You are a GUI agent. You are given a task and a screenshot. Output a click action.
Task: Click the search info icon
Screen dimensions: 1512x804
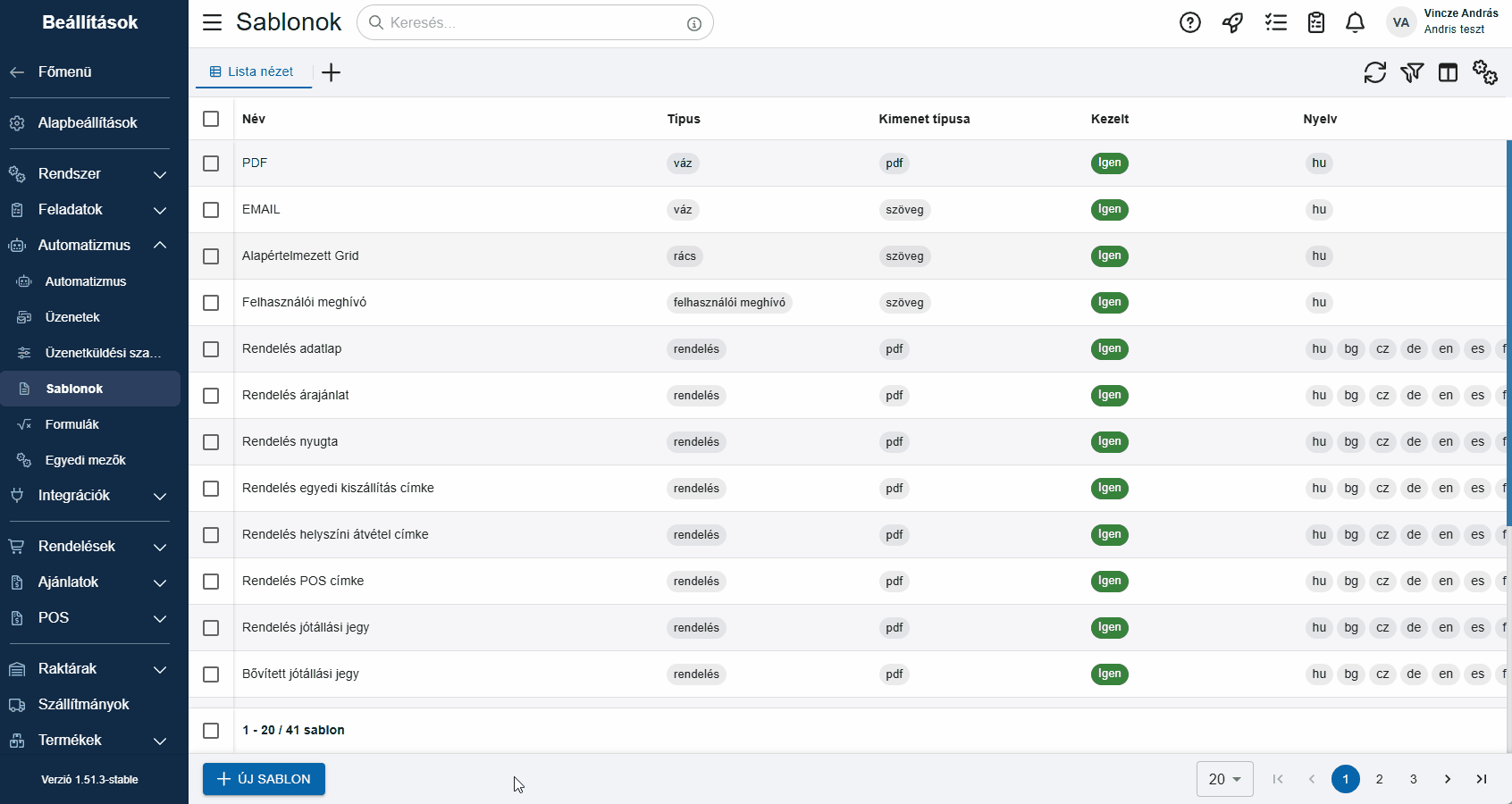click(x=693, y=24)
